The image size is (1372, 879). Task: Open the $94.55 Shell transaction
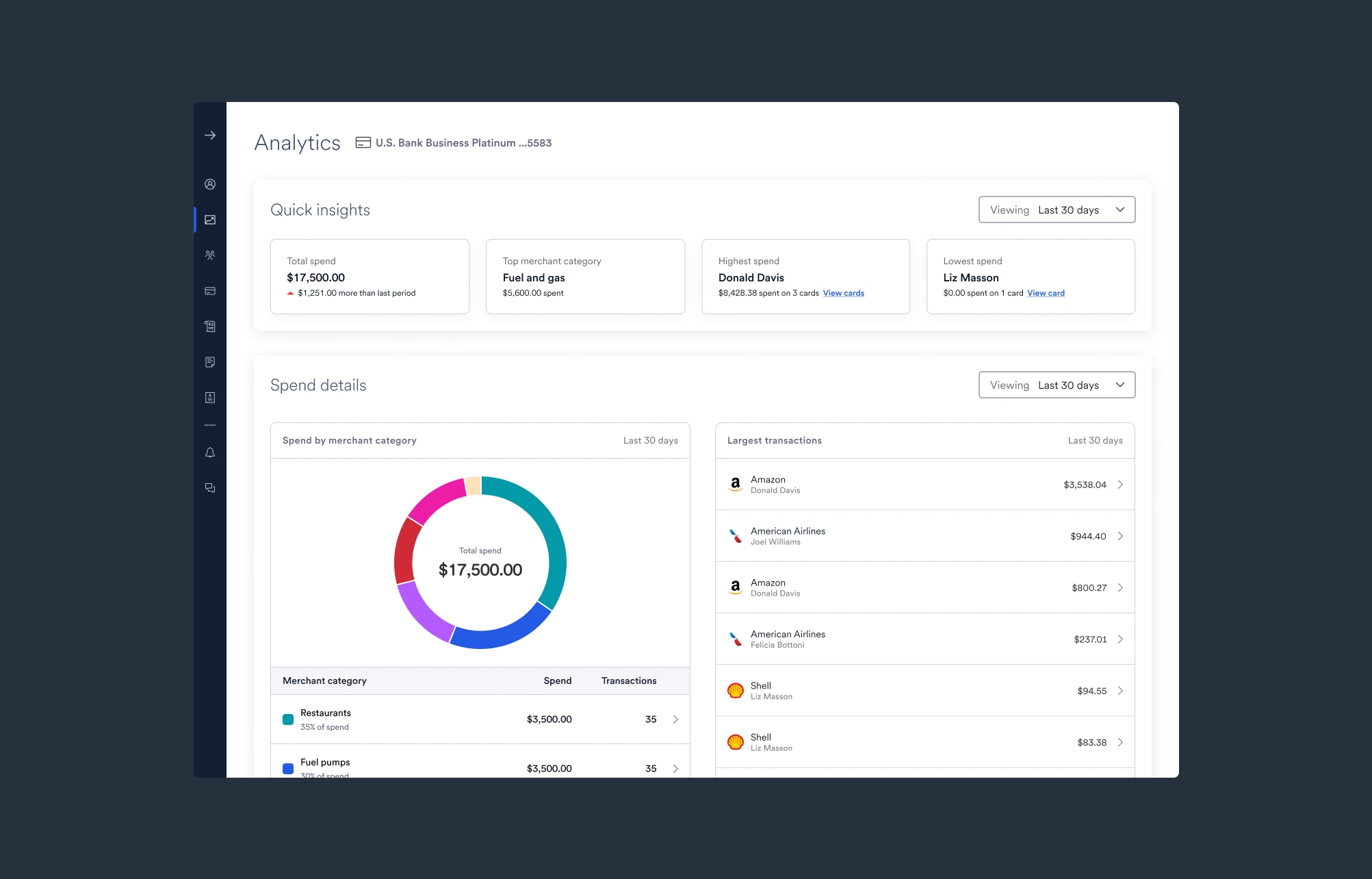pyautogui.click(x=924, y=691)
